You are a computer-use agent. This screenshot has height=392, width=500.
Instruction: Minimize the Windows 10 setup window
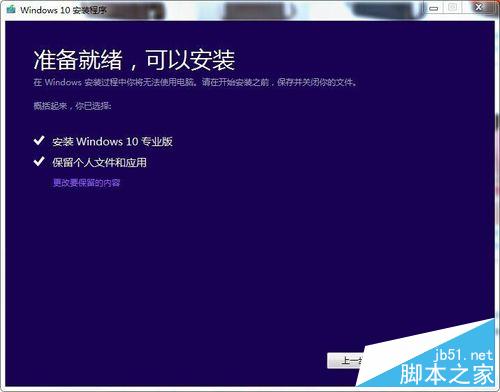433,8
